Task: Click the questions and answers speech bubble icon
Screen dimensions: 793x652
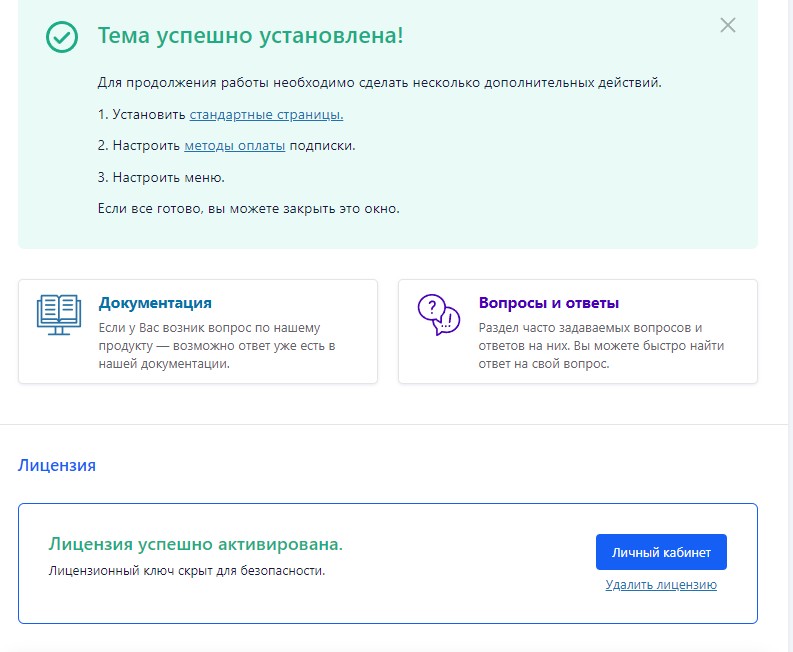Action: click(438, 315)
